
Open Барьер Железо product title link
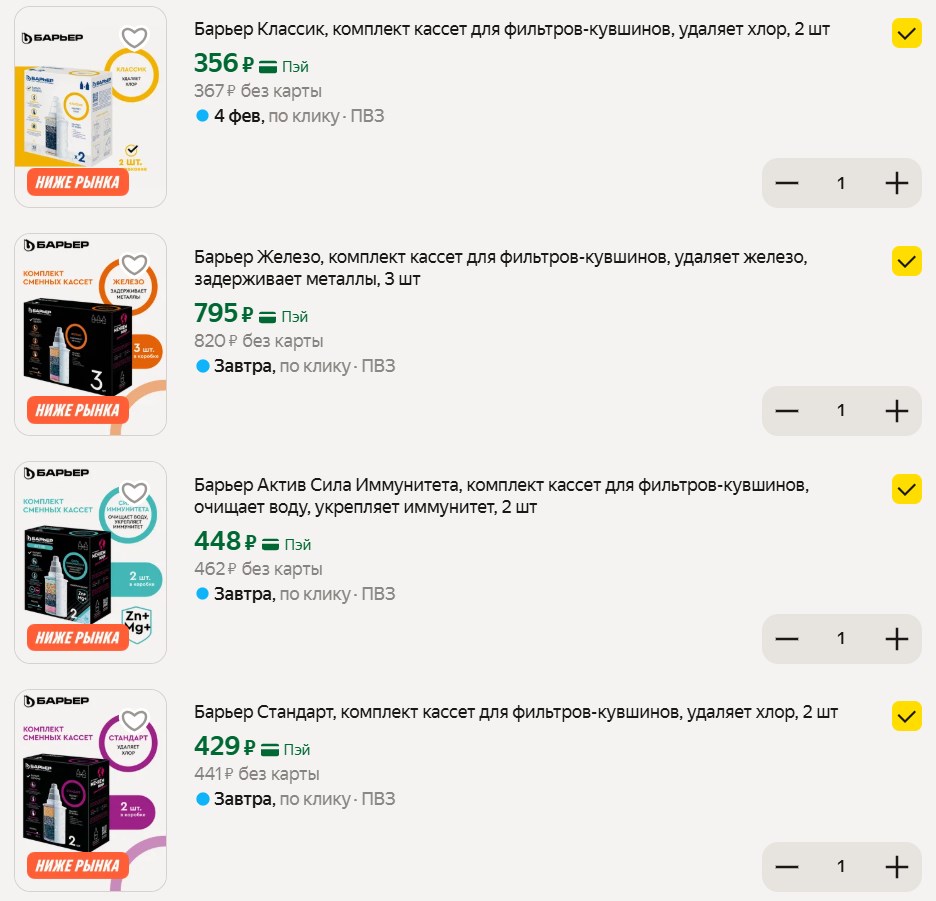pos(500,268)
